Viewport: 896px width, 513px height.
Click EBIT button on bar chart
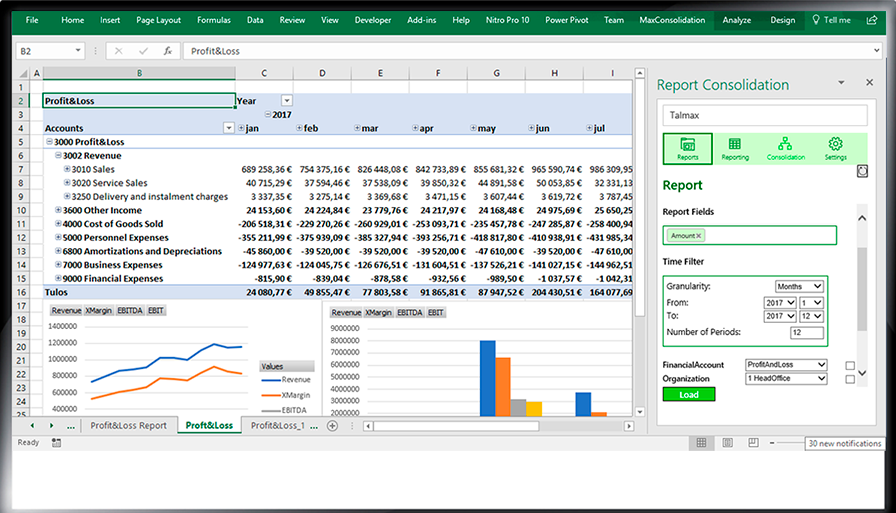point(435,313)
